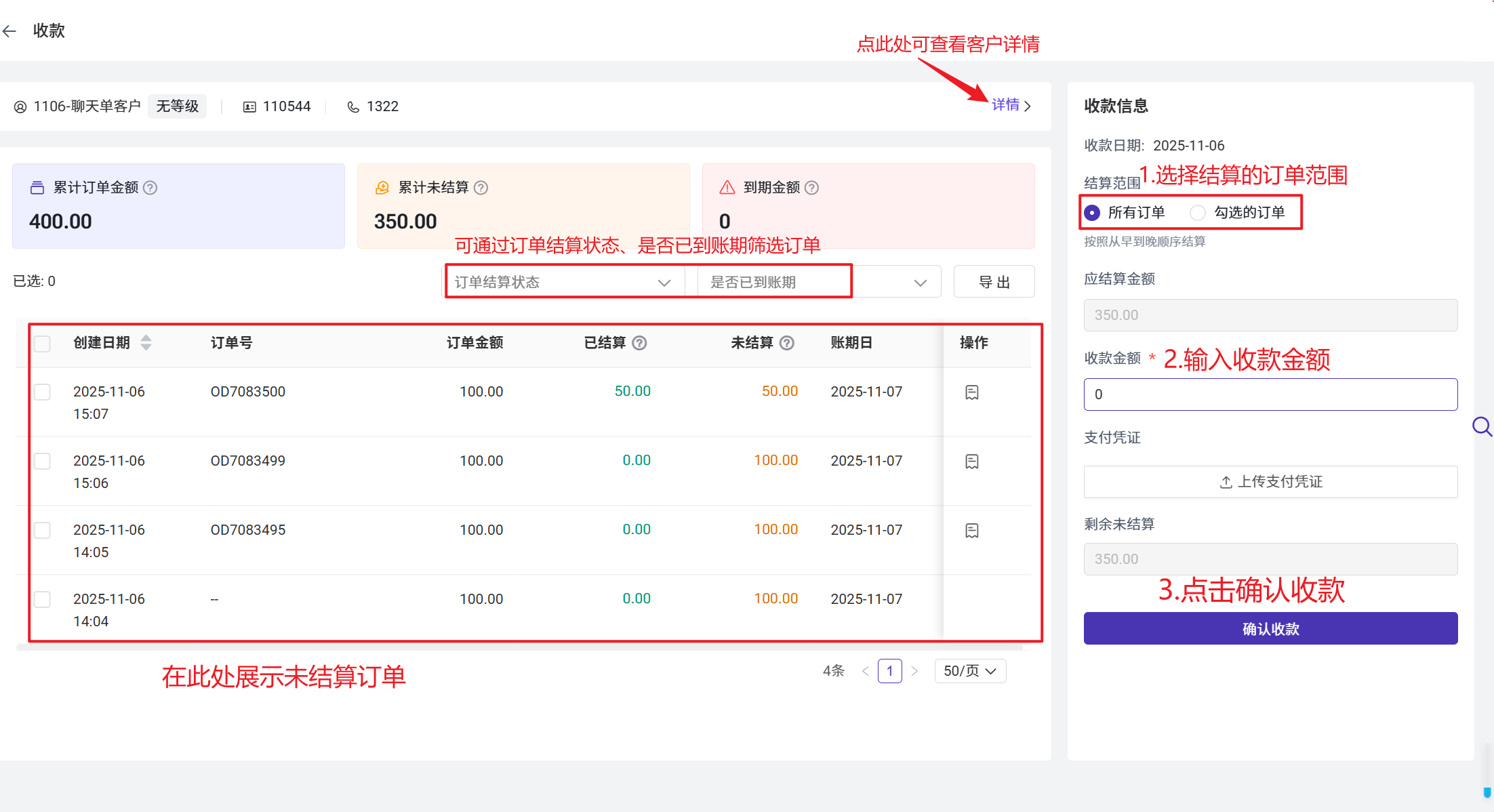Viewport: 1494px width, 812px height.
Task: Expand the 订单结算状态 dropdown
Action: (563, 282)
